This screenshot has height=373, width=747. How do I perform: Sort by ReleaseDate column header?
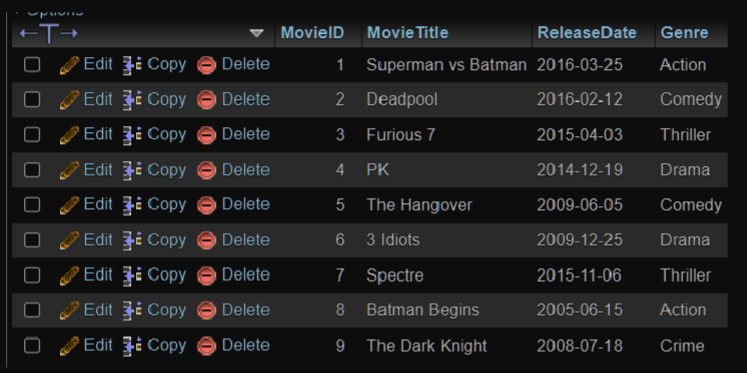[587, 32]
